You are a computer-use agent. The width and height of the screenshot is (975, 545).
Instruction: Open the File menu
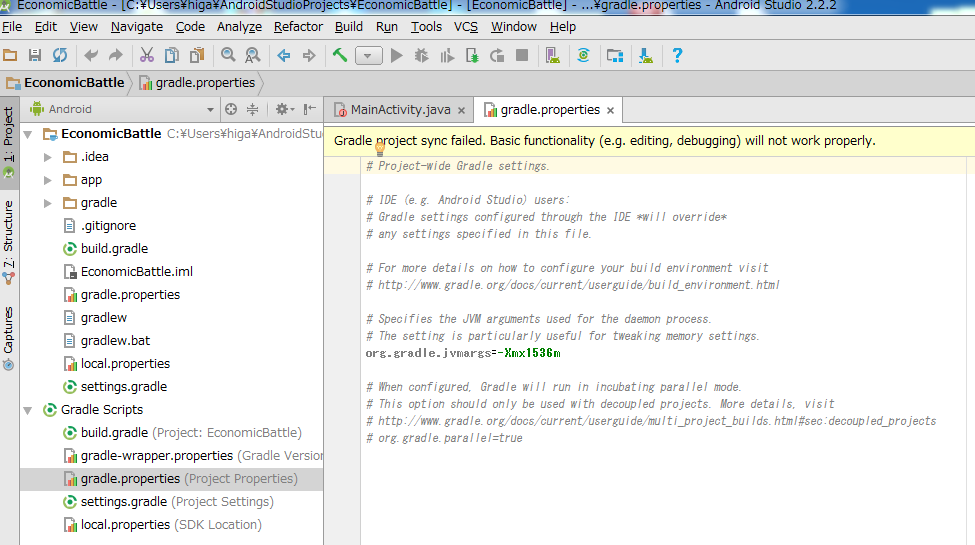[x=12, y=27]
